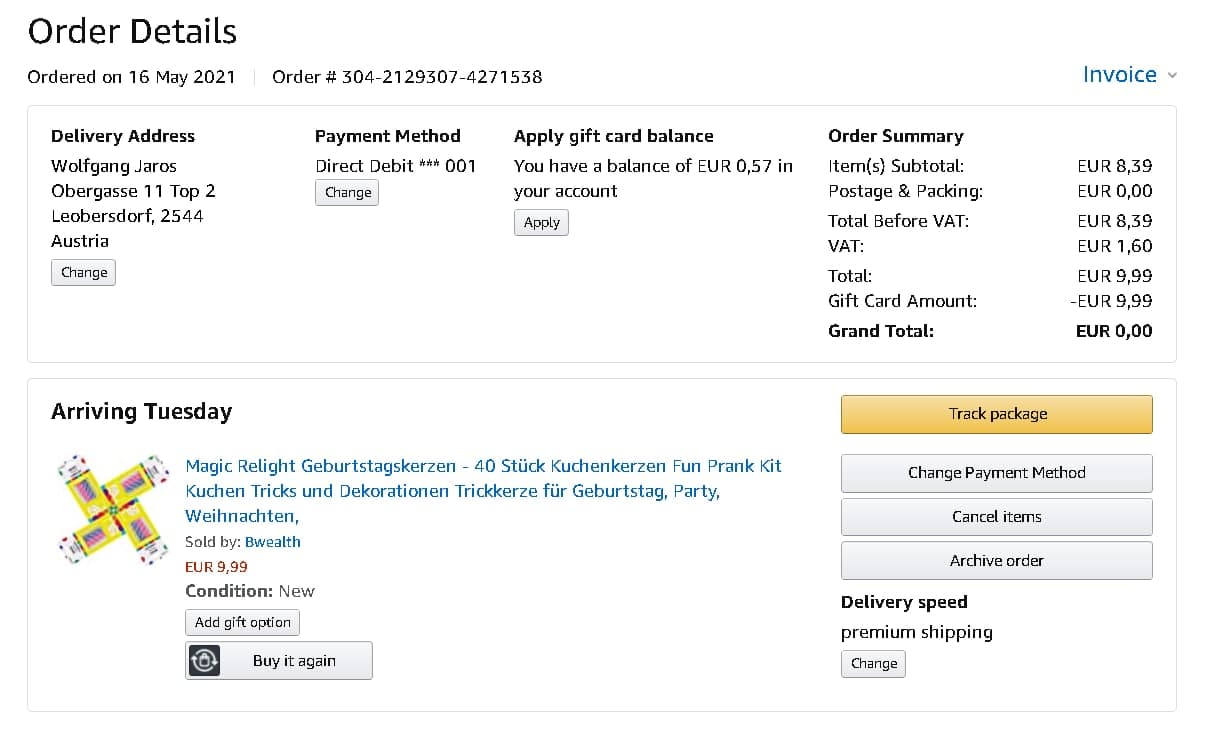Click Change Payment Method button
The image size is (1212, 734).
click(x=996, y=473)
